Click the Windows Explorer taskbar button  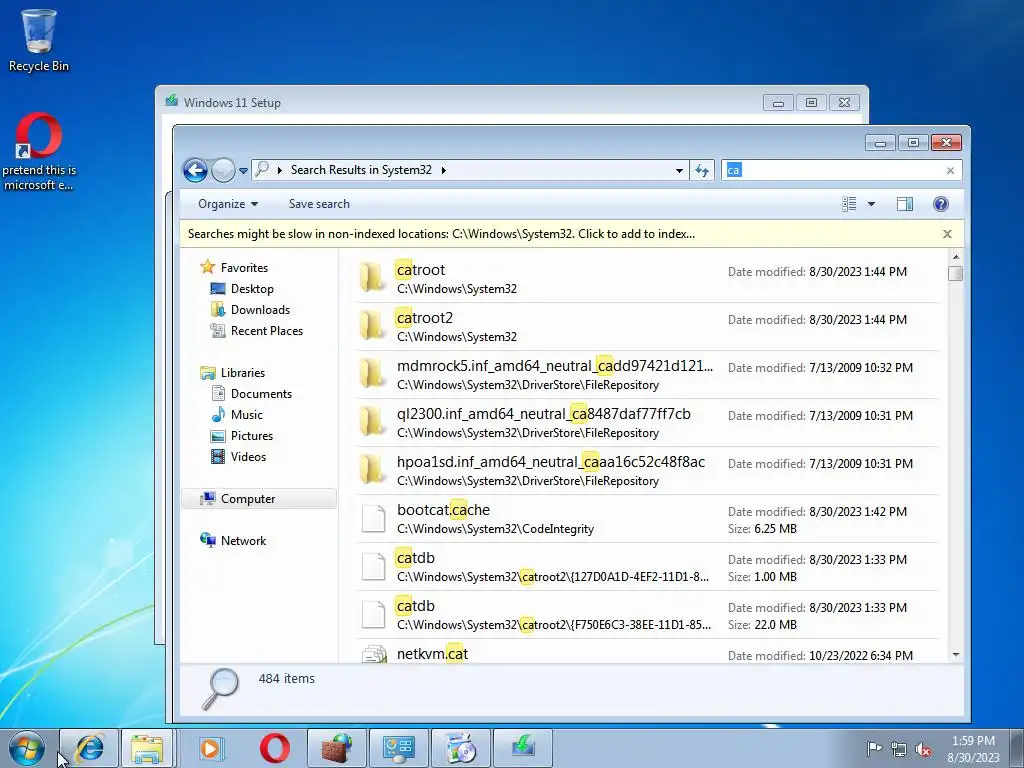[148, 748]
